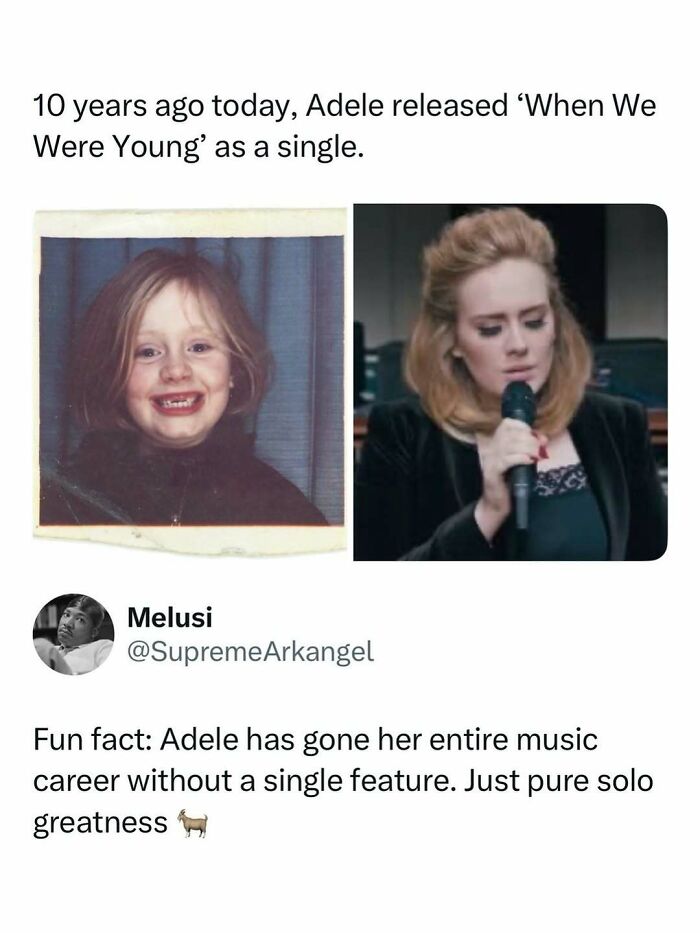Click "career without a single feature" text
The width and height of the screenshot is (700, 933).
(244, 784)
